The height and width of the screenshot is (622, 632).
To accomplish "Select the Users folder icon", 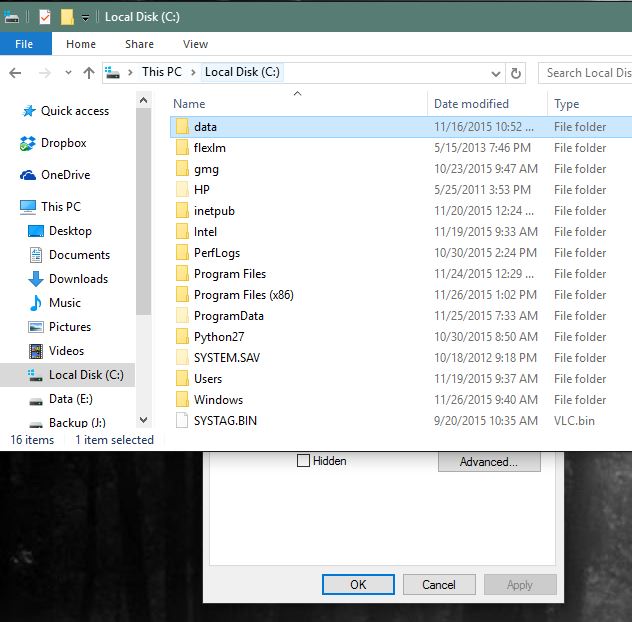I will point(182,378).
